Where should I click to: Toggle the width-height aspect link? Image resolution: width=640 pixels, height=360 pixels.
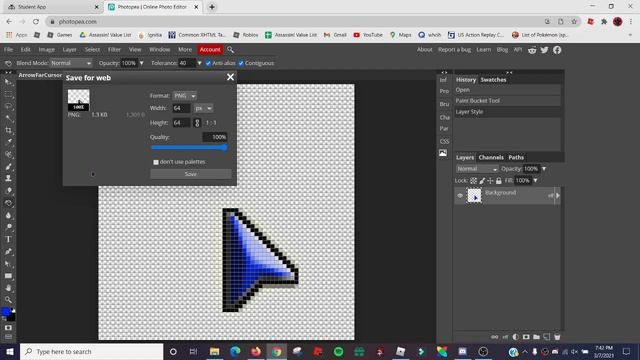[197, 123]
